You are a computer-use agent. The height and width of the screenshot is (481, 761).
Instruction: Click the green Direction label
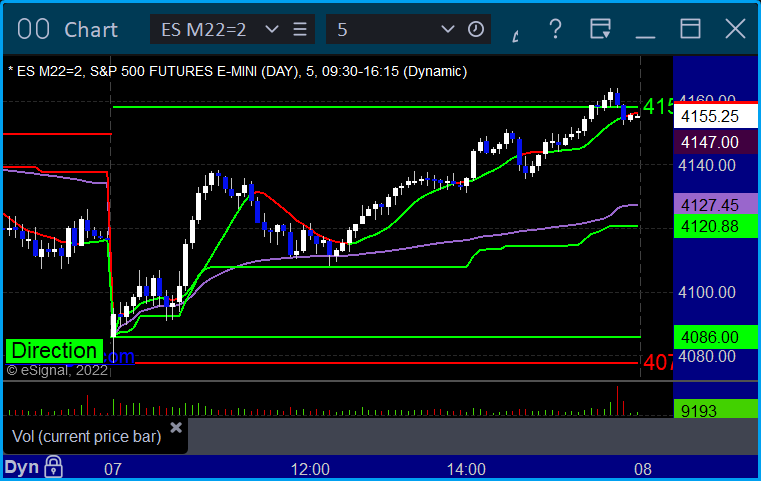pos(54,351)
